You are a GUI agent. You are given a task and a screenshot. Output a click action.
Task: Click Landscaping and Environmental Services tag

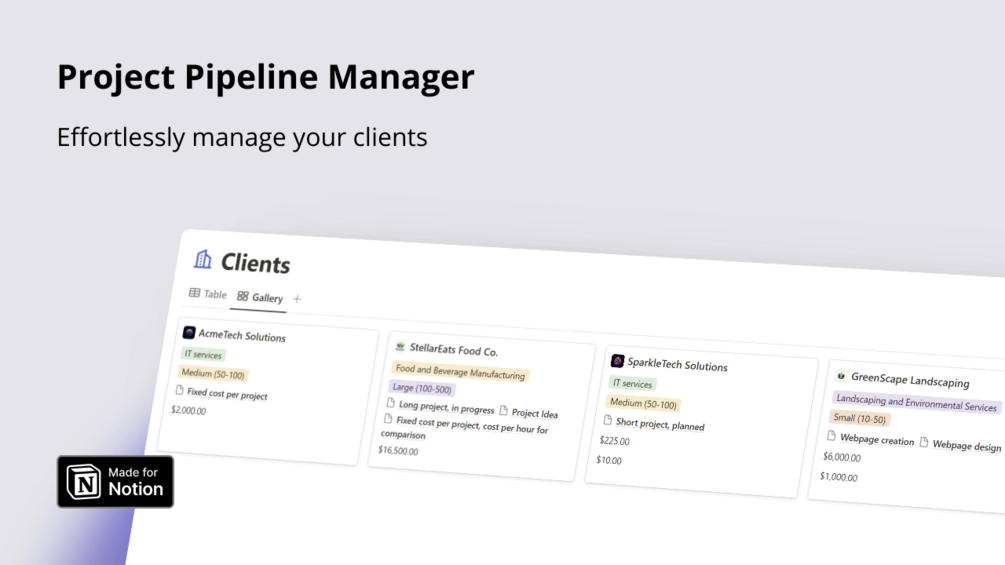(x=917, y=403)
